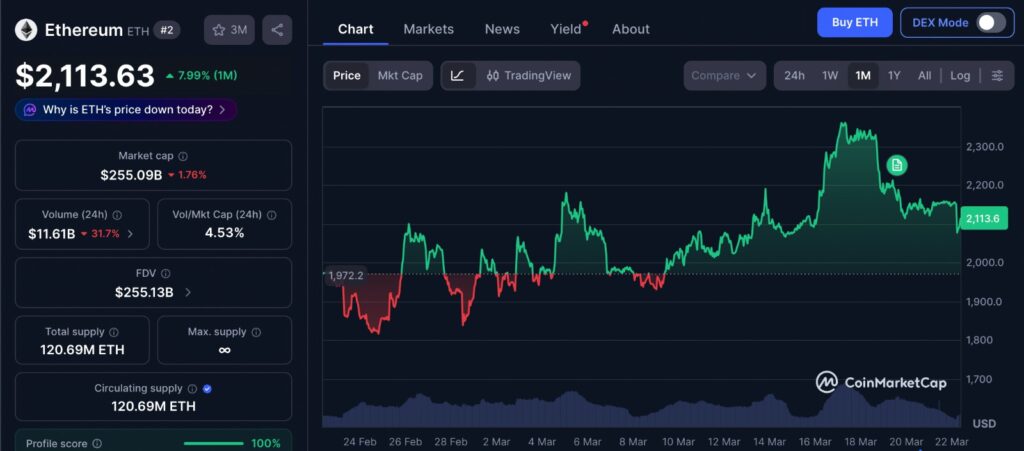Click the $255.13B FDV value
The height and width of the screenshot is (451, 1024).
pyautogui.click(x=144, y=292)
